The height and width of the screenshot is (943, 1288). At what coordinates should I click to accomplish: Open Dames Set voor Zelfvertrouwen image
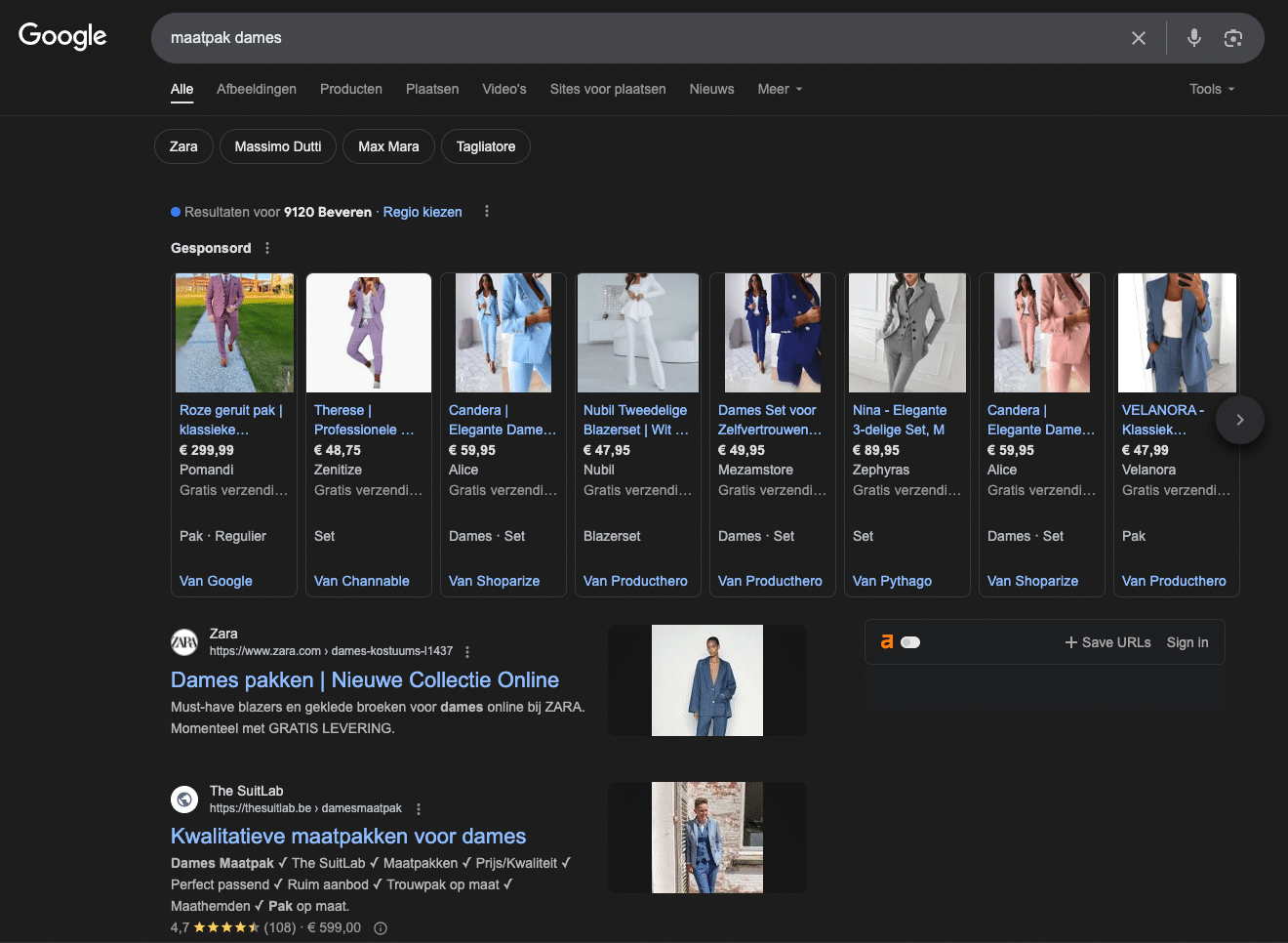click(x=773, y=333)
